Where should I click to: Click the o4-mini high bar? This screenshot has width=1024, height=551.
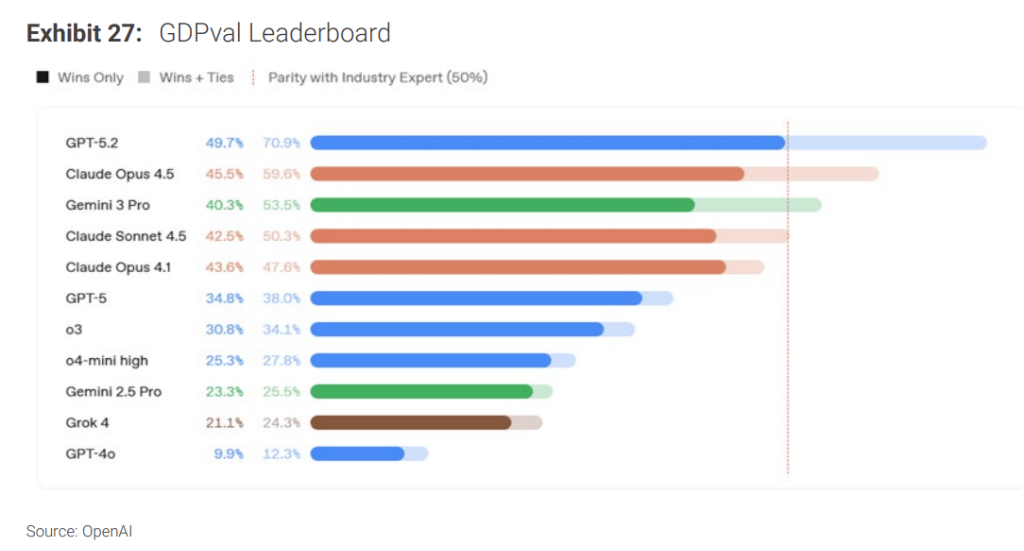[431, 360]
